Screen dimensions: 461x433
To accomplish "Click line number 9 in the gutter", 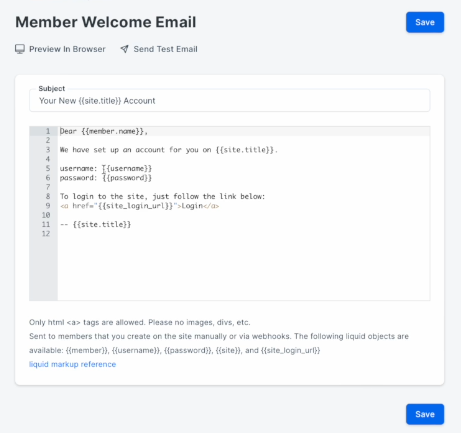I will 48,206.
